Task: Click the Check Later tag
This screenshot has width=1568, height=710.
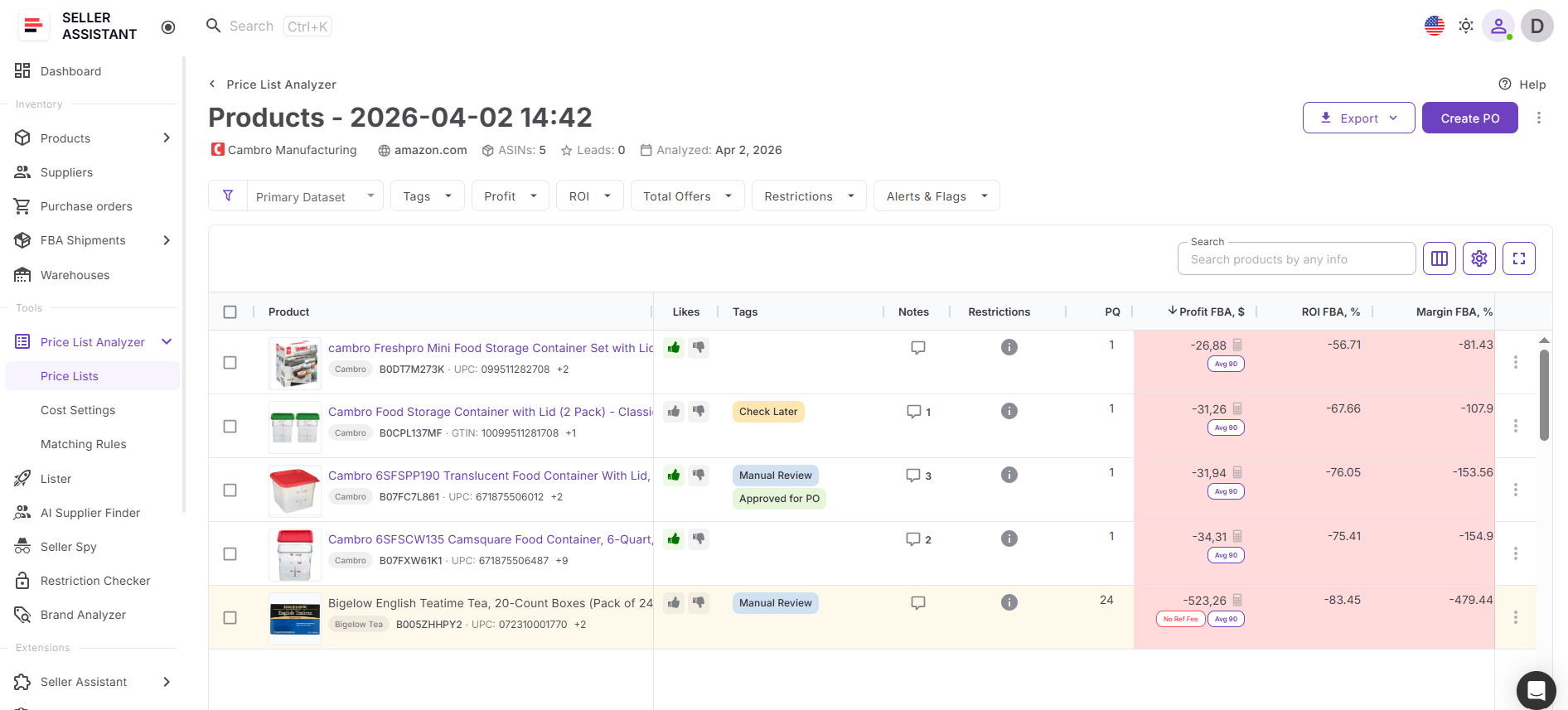Action: coord(768,412)
